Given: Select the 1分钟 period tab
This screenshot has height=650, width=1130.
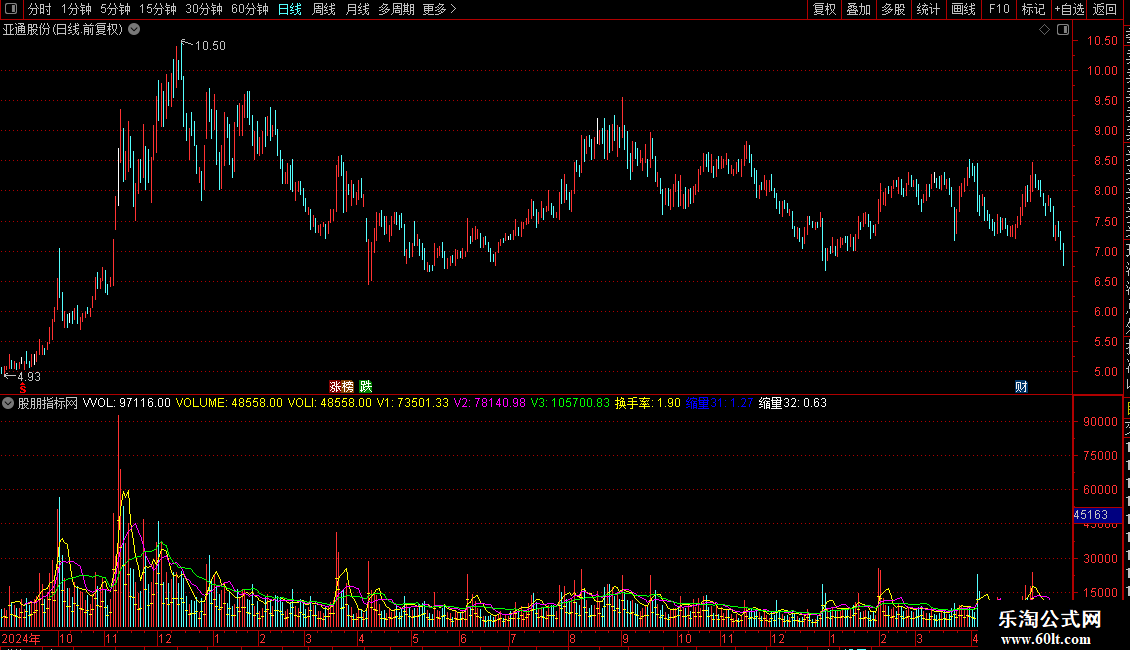Looking at the screenshot, I should click(x=76, y=9).
